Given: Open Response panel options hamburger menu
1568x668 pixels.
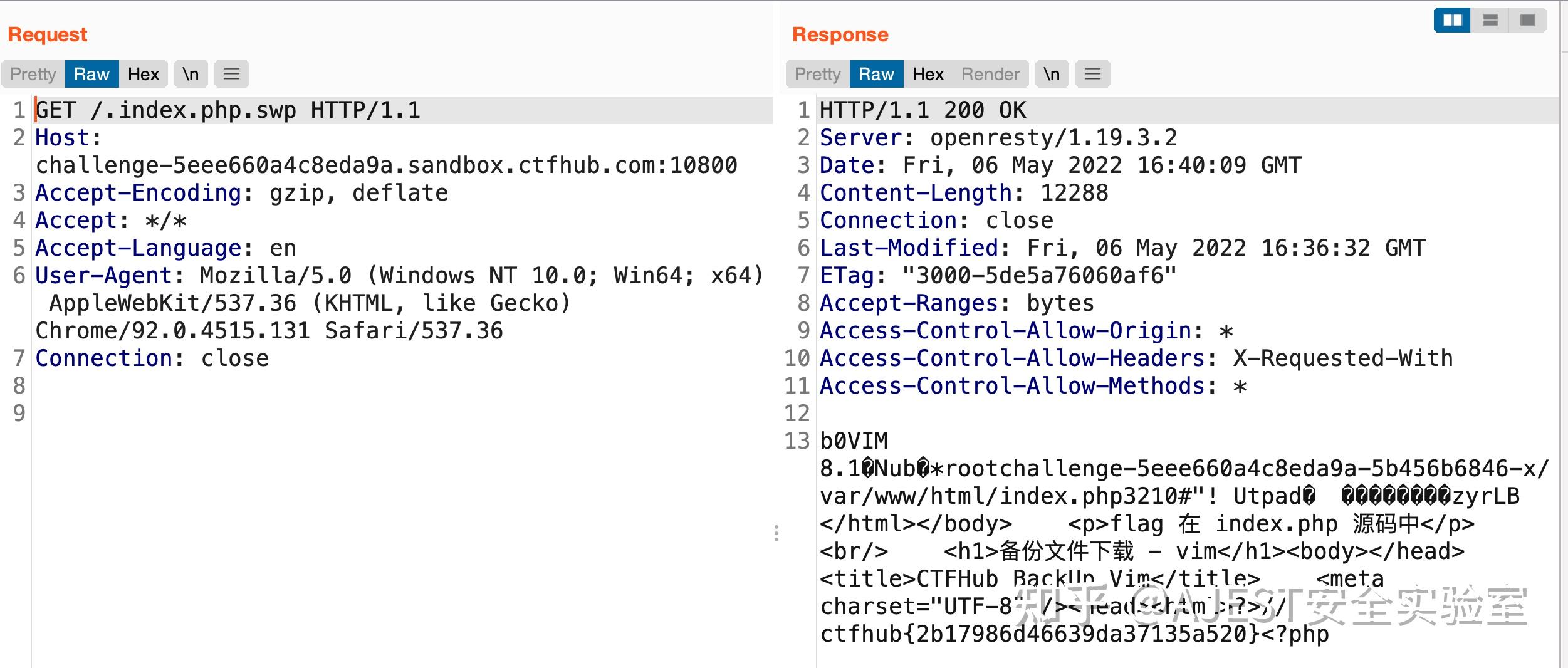Looking at the screenshot, I should click(x=1093, y=74).
